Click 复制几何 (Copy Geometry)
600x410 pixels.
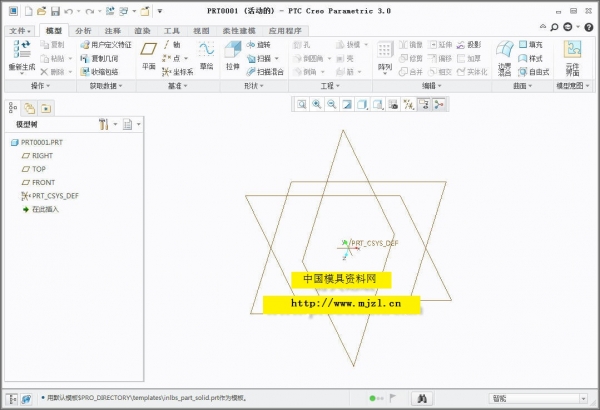pos(99,58)
